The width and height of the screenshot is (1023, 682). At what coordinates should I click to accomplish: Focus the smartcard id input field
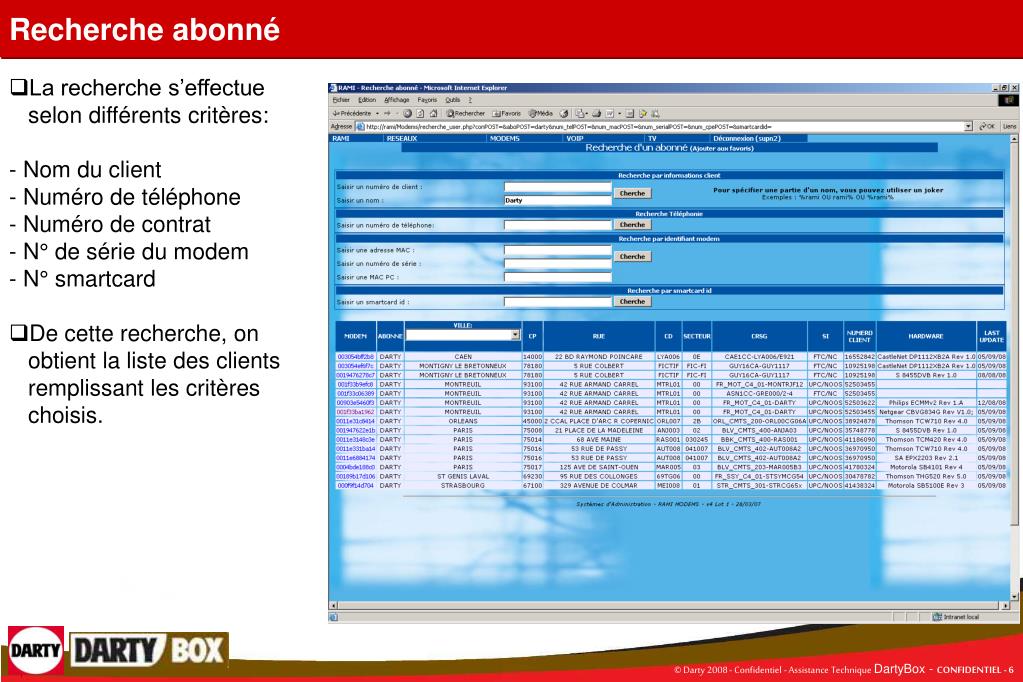pyautogui.click(x=558, y=302)
